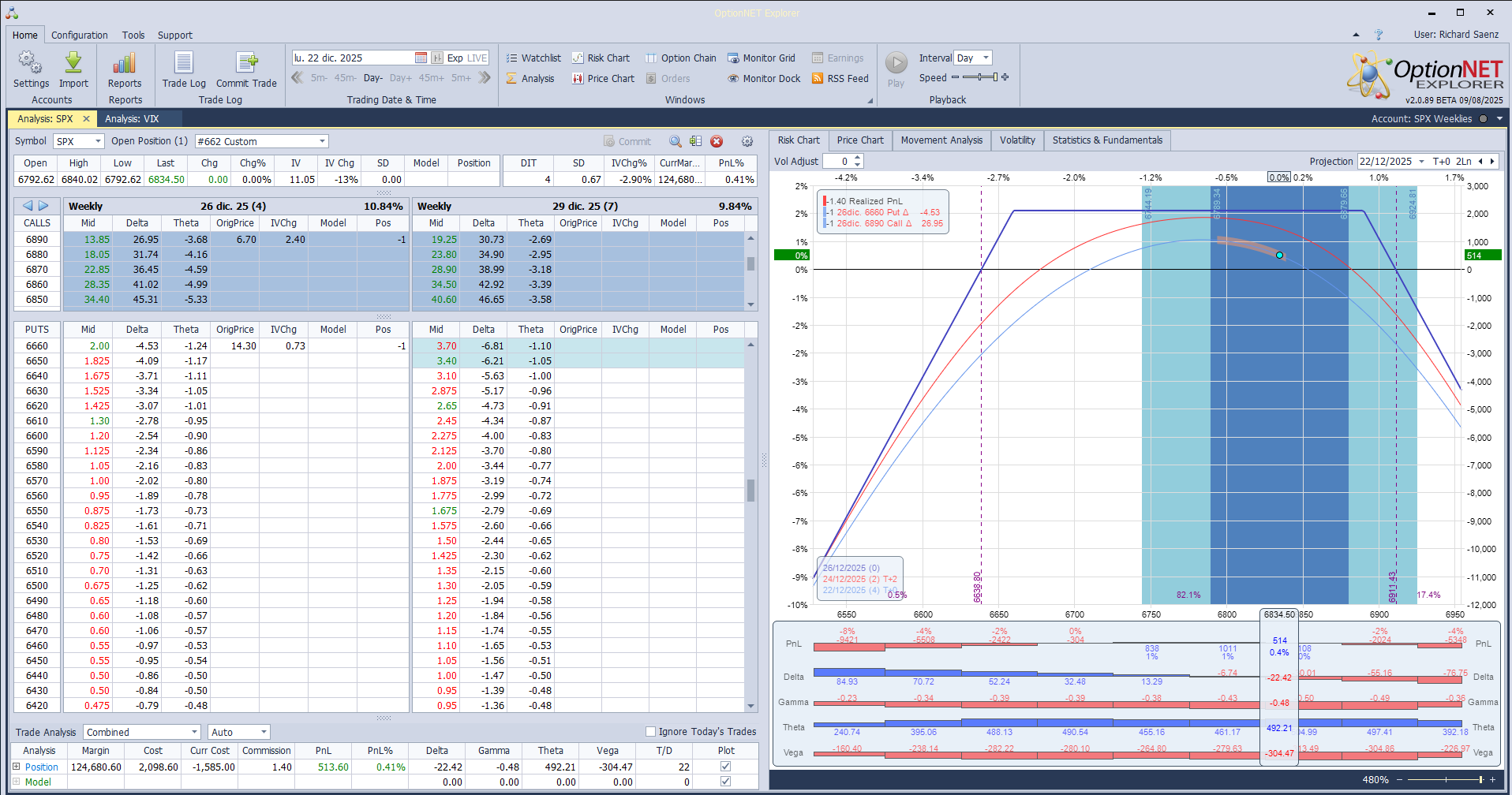The height and width of the screenshot is (795, 1512).
Task: Open the RSS Feed window
Action: (840, 78)
